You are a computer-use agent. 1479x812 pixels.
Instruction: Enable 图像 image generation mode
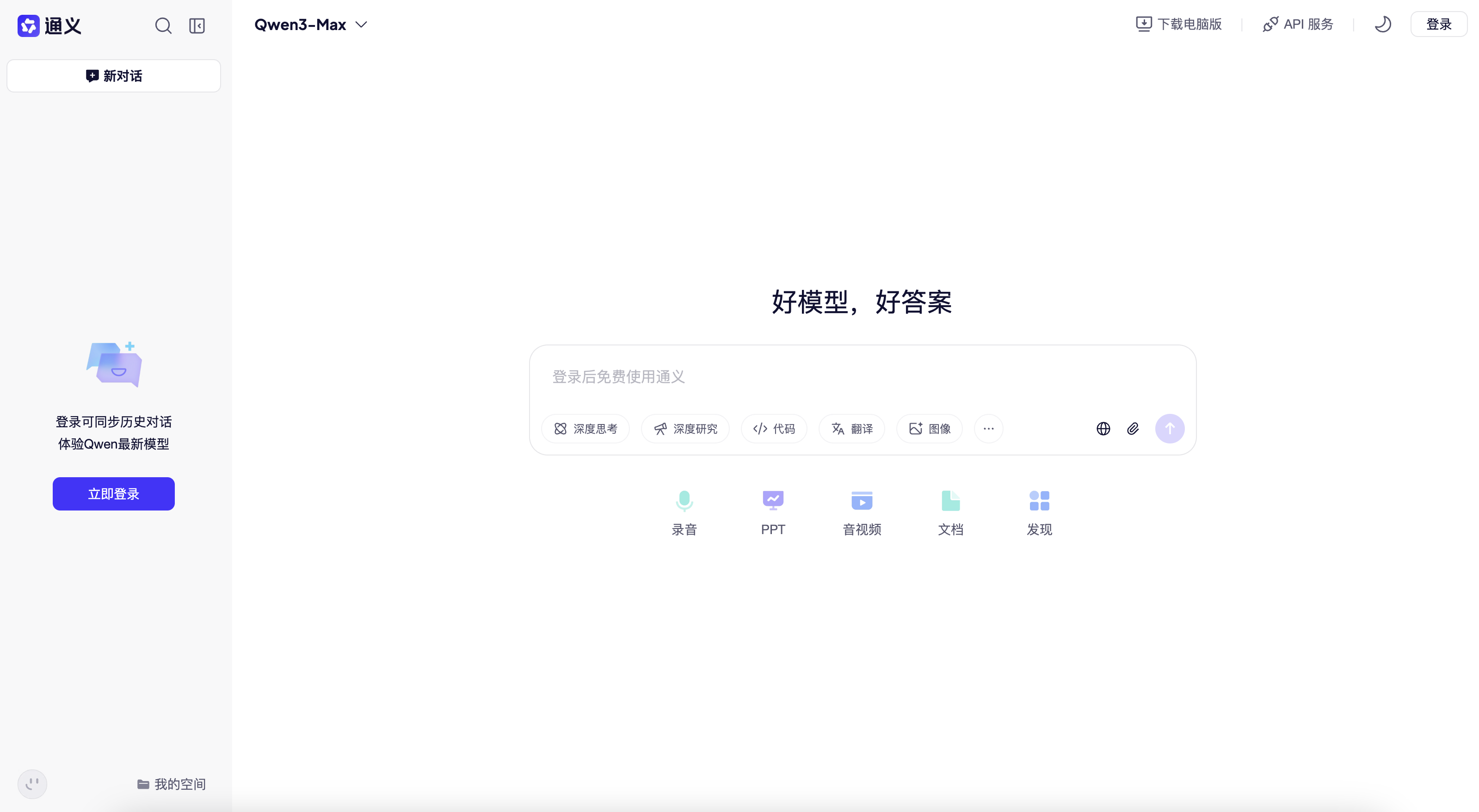pyautogui.click(x=928, y=428)
